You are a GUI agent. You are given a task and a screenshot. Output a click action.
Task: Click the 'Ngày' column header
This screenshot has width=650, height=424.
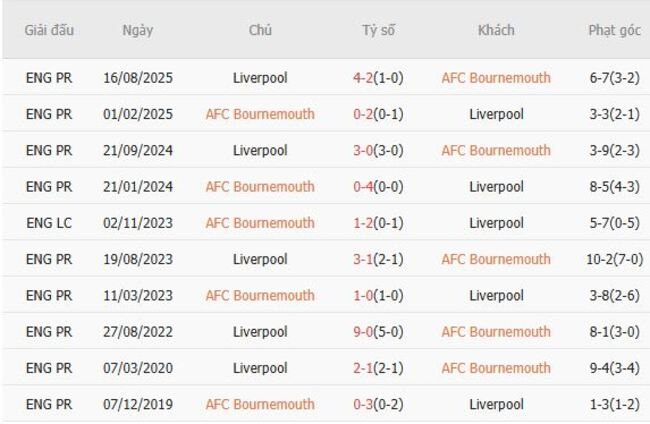138,30
